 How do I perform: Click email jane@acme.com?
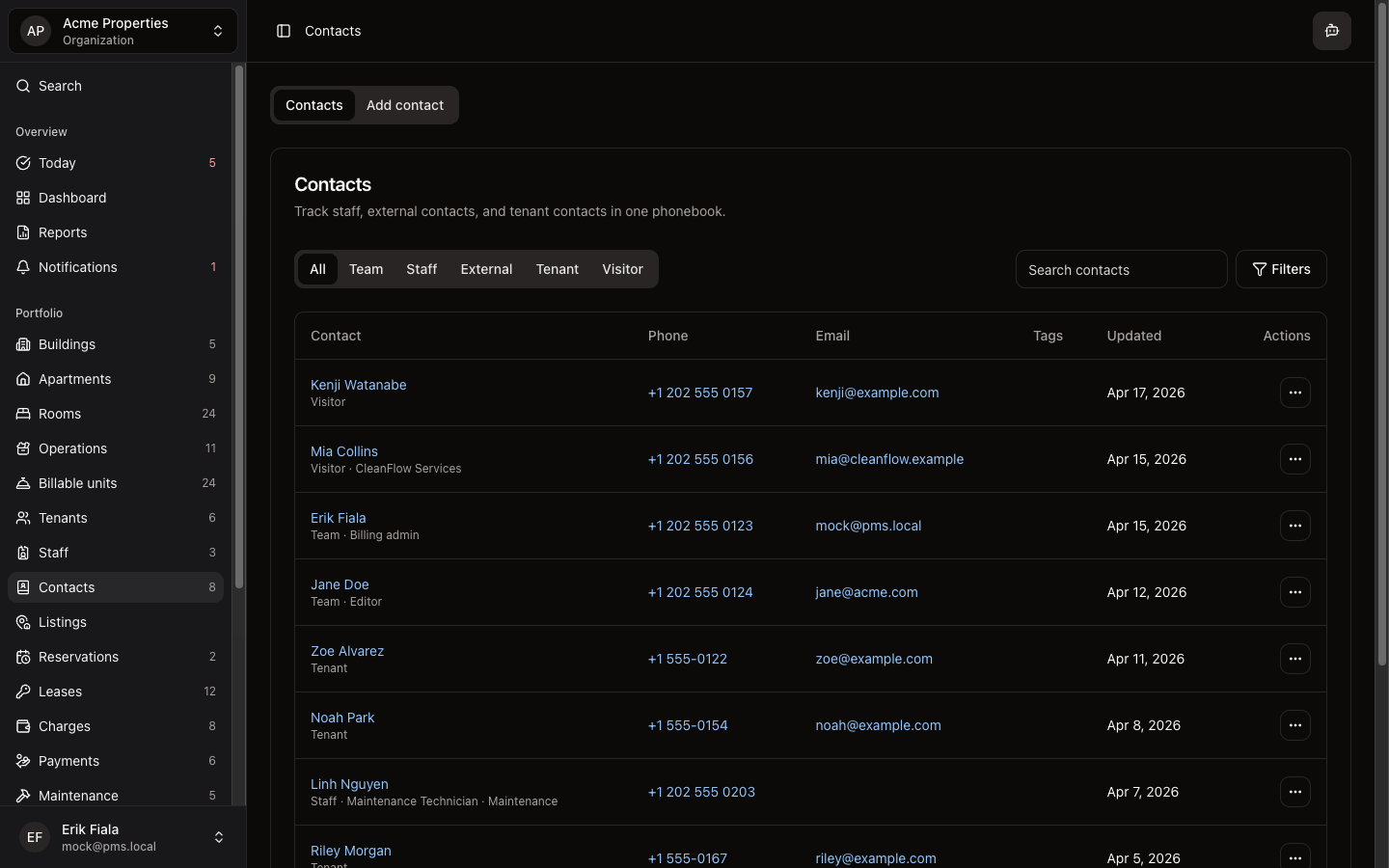[x=866, y=592]
